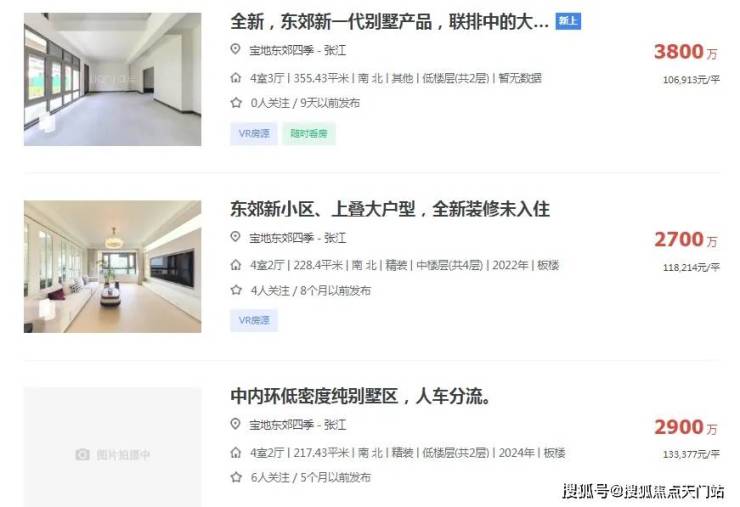
Task: Open the empty living room thumbnail of the first listing
Action: [112, 79]
